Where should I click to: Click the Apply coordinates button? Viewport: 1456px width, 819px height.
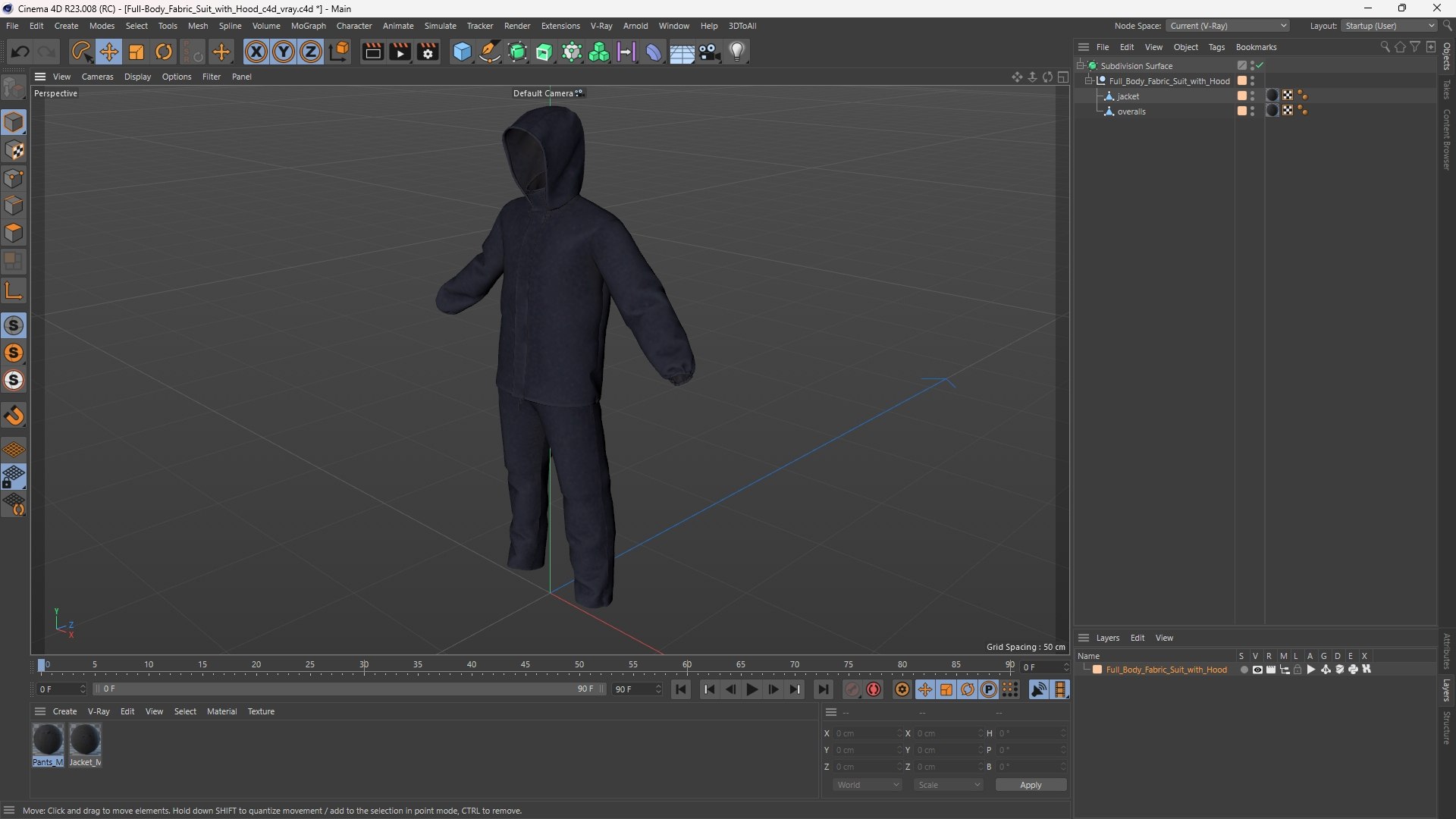tap(1031, 785)
